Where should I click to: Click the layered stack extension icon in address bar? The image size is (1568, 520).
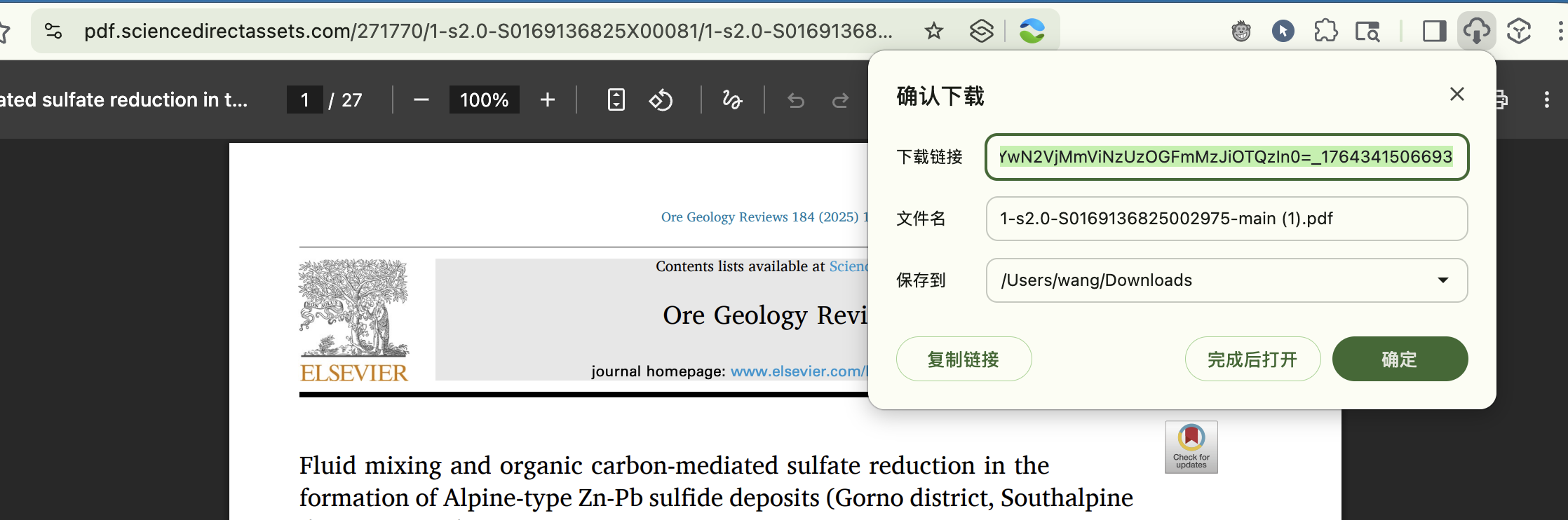(x=982, y=31)
